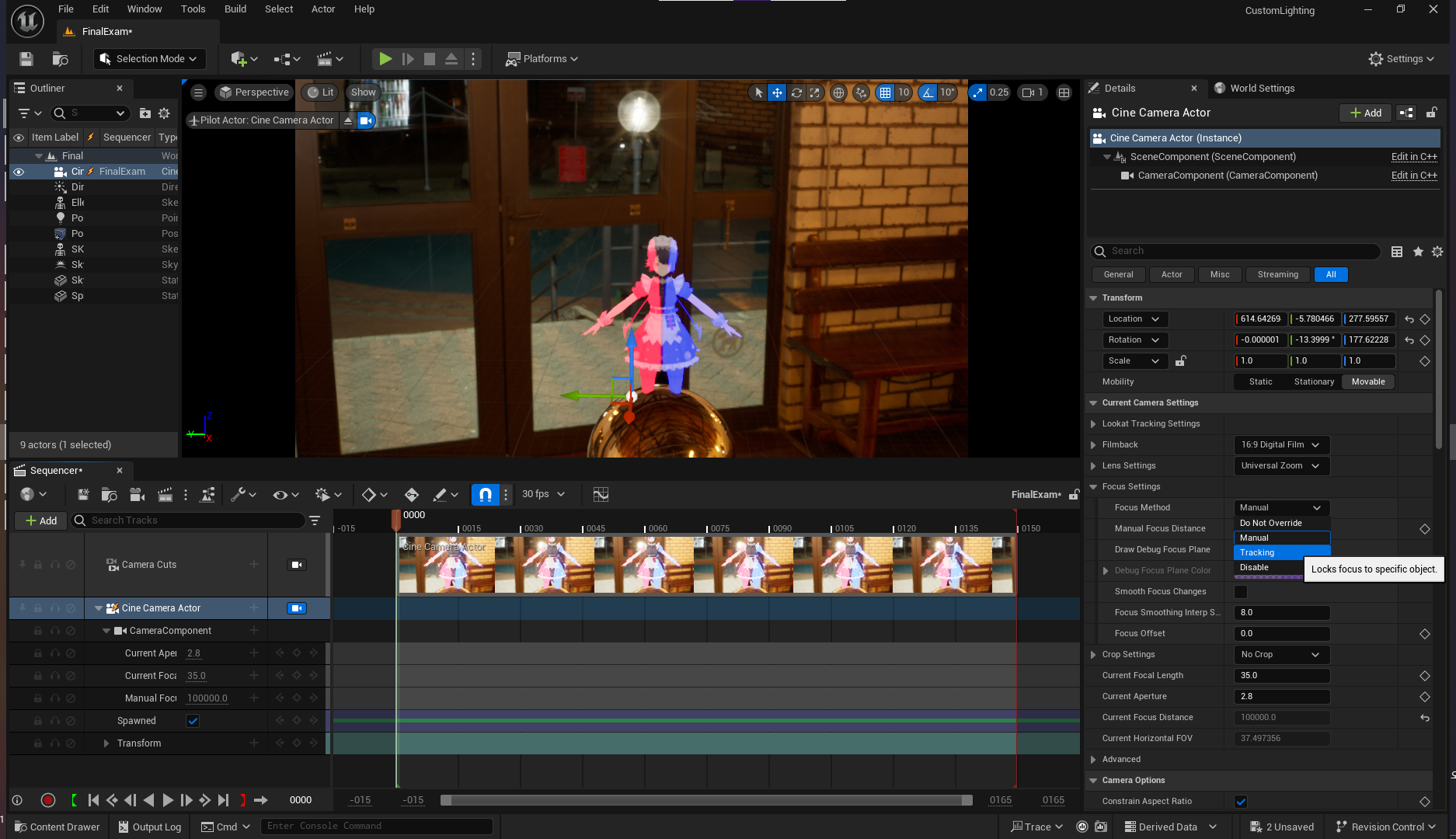The height and width of the screenshot is (839, 1456).
Task: Stop piloting the Cine Camera Actor (eject icon)
Action: click(x=348, y=120)
